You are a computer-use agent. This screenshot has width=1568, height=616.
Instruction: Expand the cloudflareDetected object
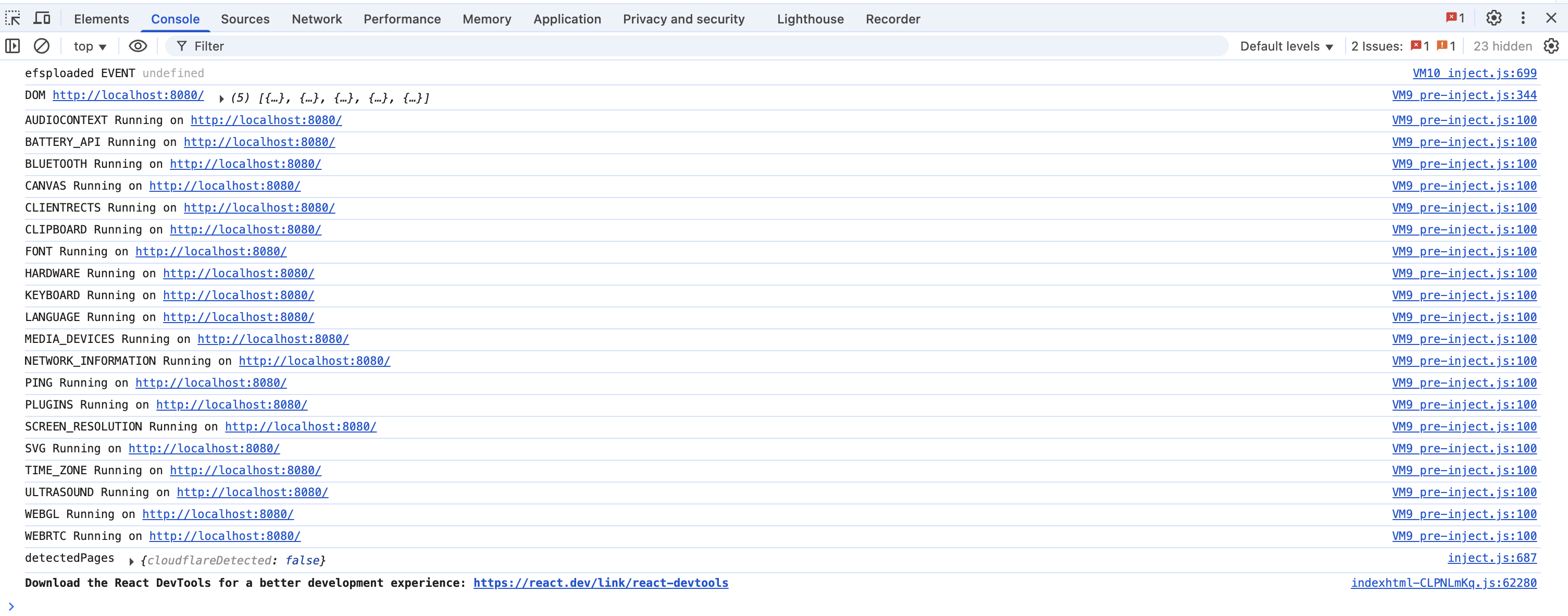click(131, 561)
